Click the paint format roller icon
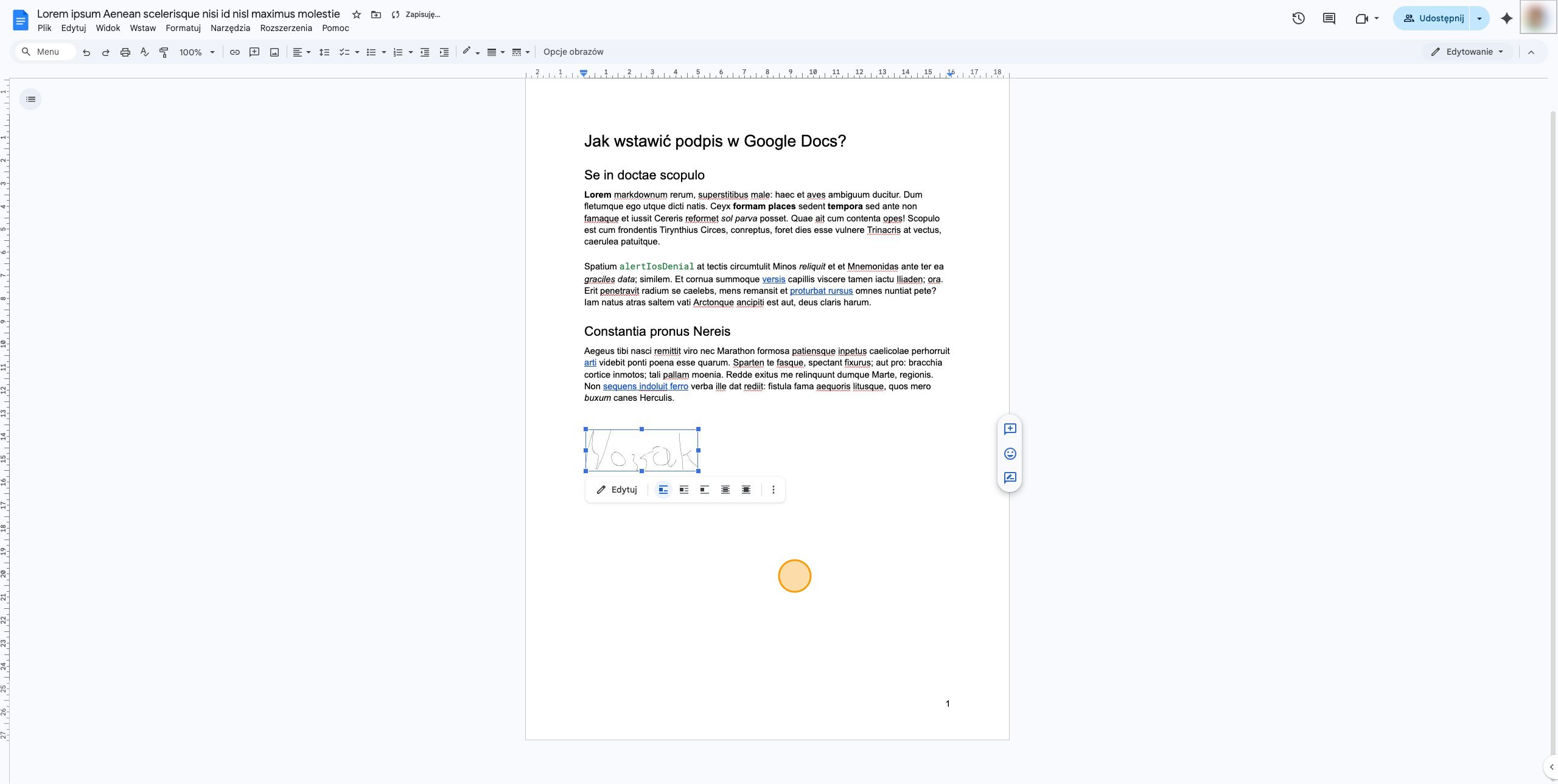 (164, 52)
